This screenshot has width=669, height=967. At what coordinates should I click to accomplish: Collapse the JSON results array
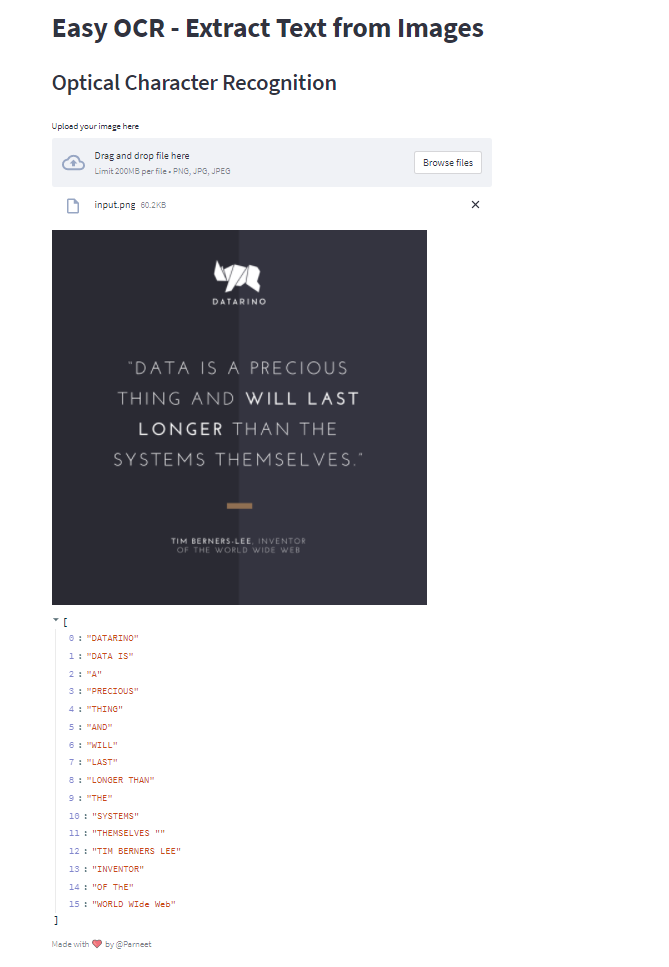56,620
